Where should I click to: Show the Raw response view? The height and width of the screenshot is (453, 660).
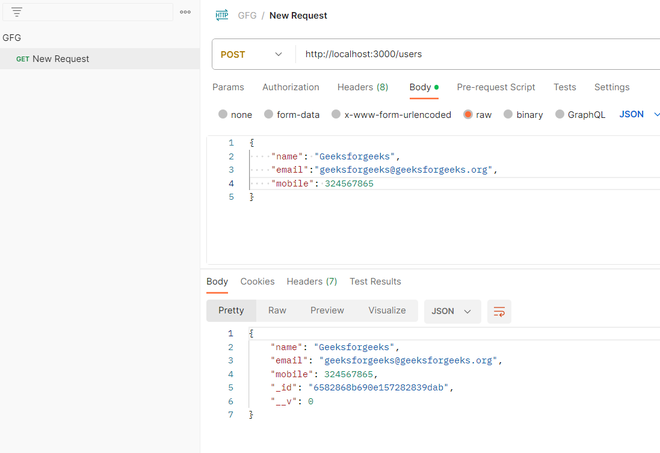(277, 311)
